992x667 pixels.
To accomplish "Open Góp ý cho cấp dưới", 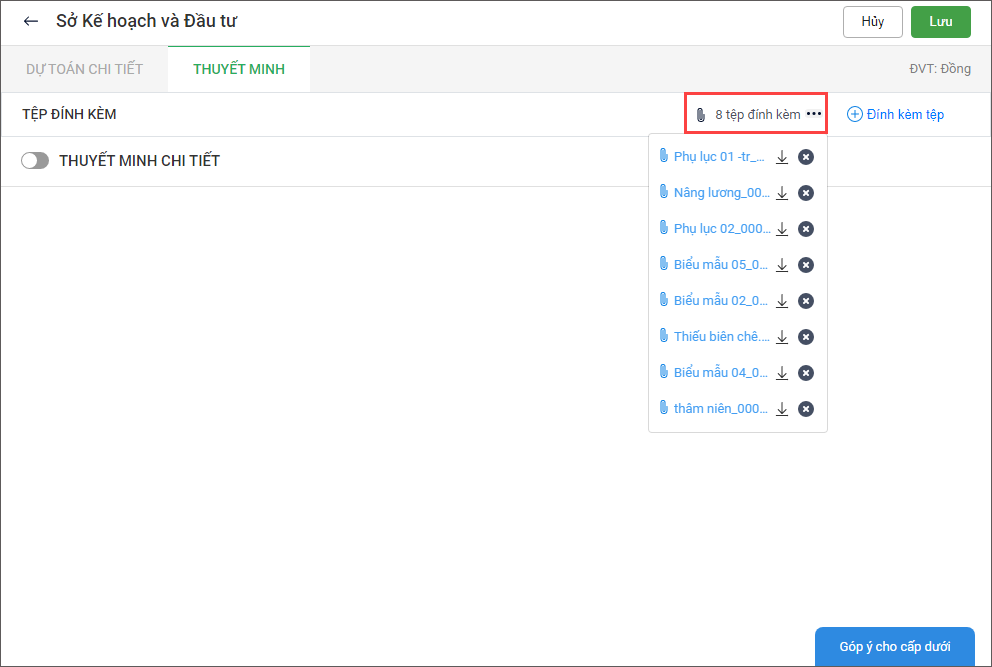I will tap(894, 647).
